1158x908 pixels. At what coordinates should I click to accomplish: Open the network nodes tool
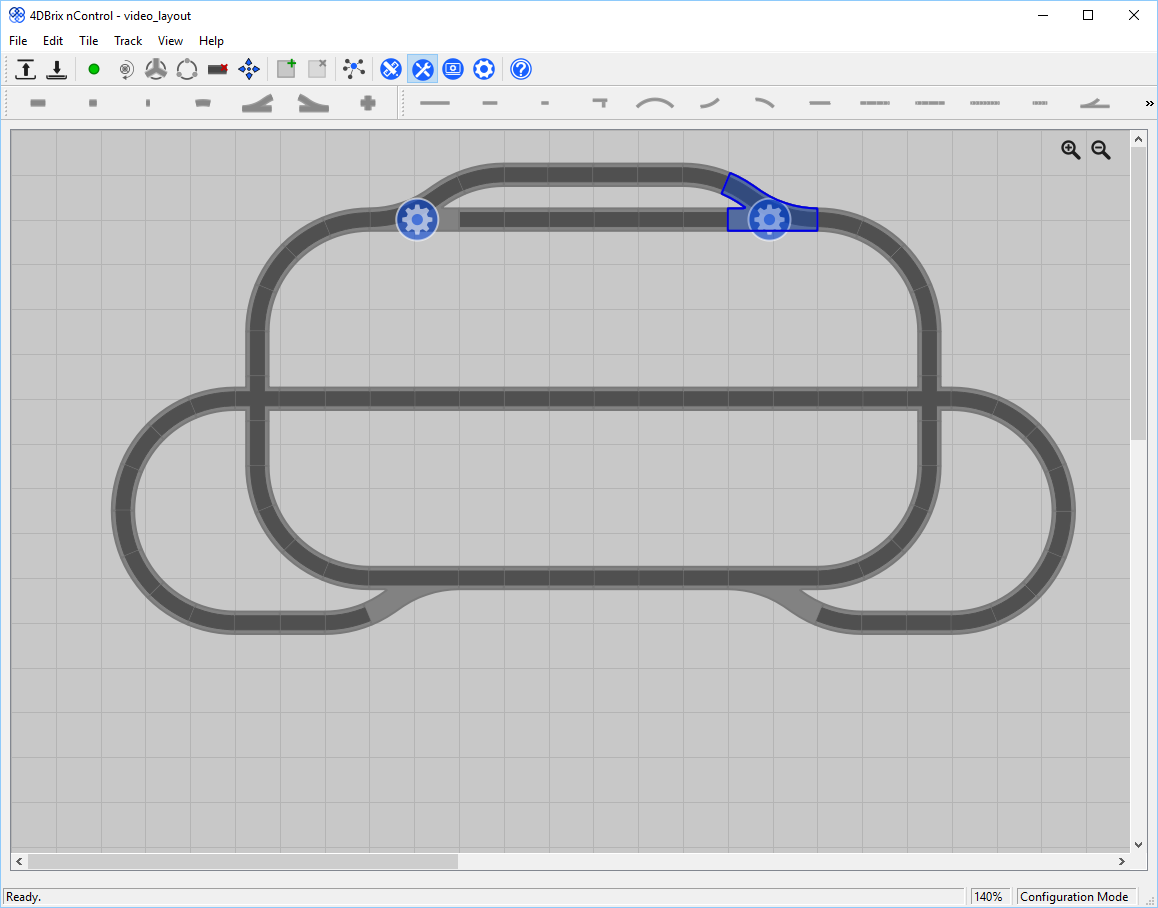click(x=354, y=69)
